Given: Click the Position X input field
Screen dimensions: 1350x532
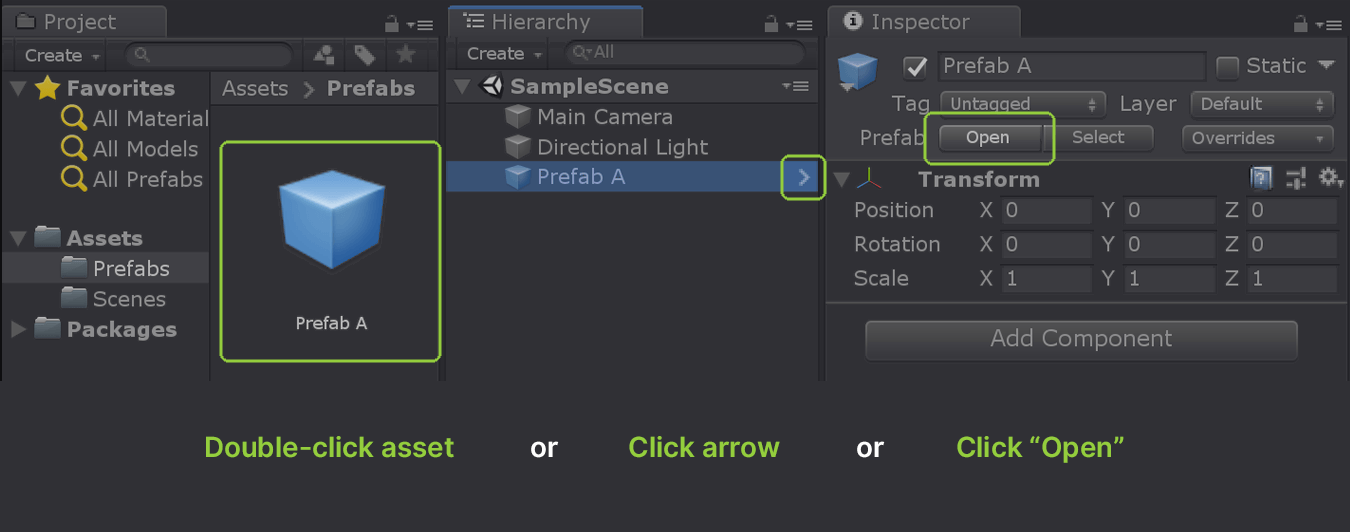Looking at the screenshot, I should click(1046, 211).
